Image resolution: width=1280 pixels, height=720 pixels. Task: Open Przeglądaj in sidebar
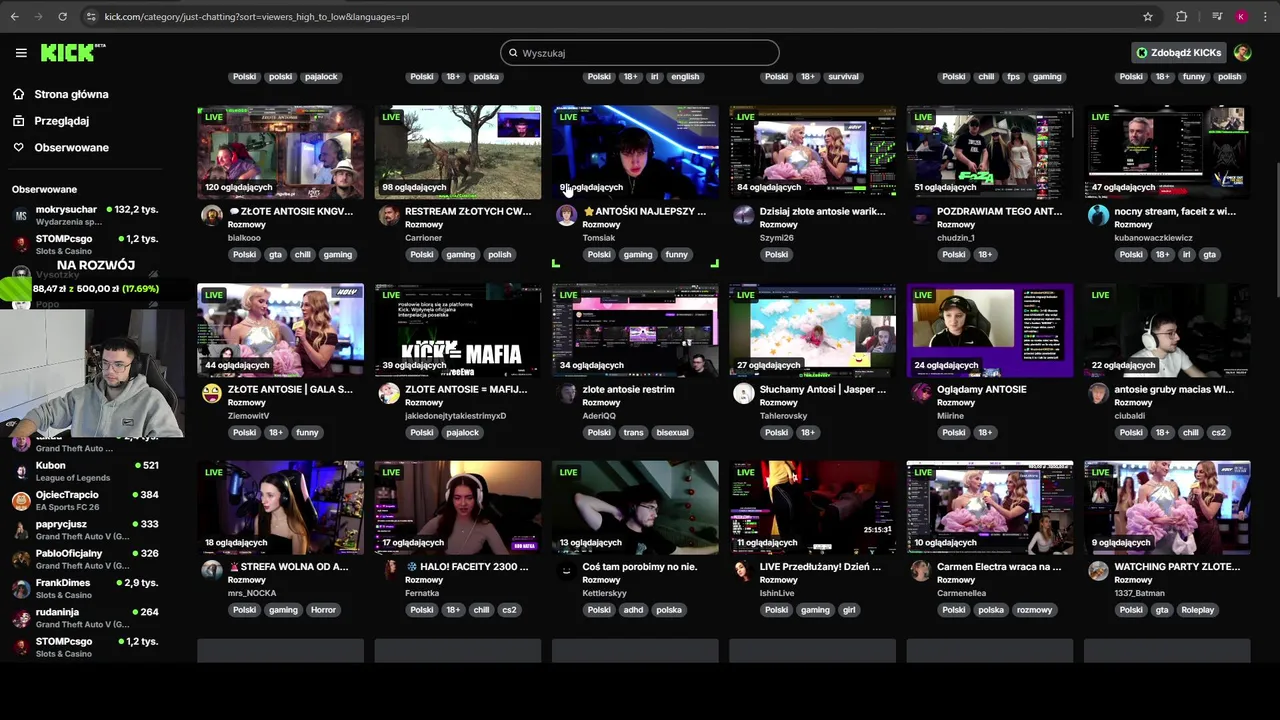(61, 121)
